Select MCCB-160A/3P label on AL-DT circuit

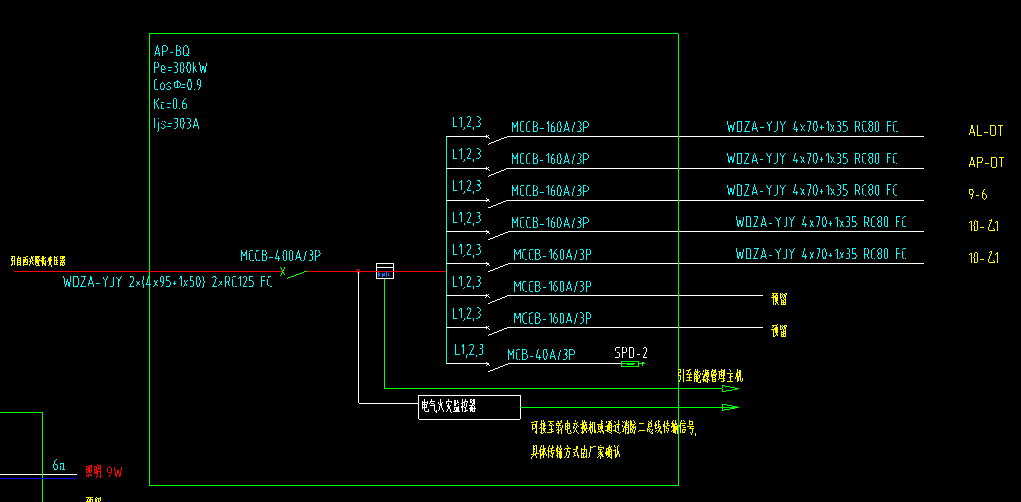coord(550,127)
